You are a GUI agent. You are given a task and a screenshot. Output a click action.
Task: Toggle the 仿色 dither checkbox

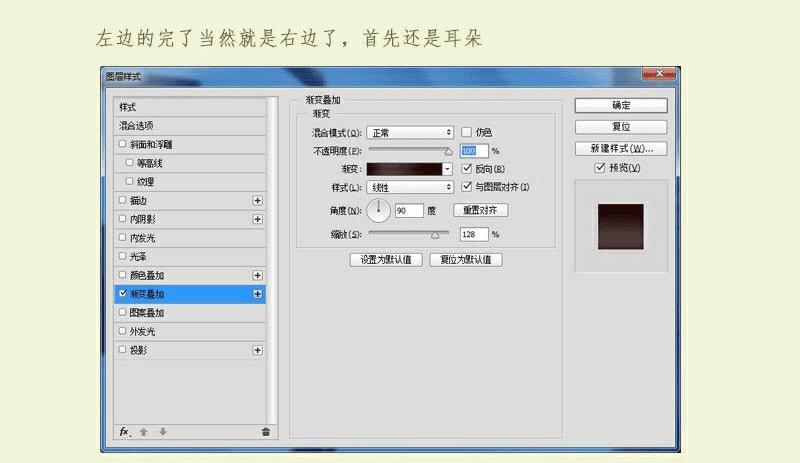466,132
